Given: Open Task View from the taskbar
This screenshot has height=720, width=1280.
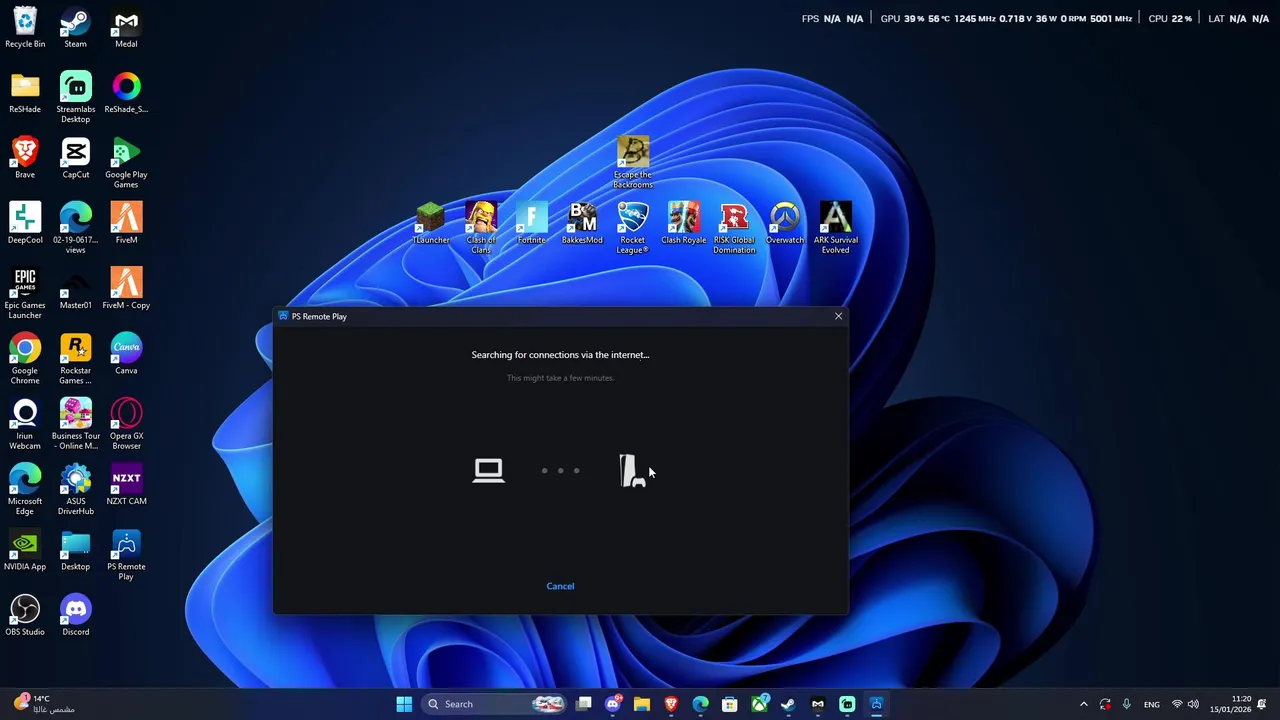Looking at the screenshot, I should tap(584, 704).
